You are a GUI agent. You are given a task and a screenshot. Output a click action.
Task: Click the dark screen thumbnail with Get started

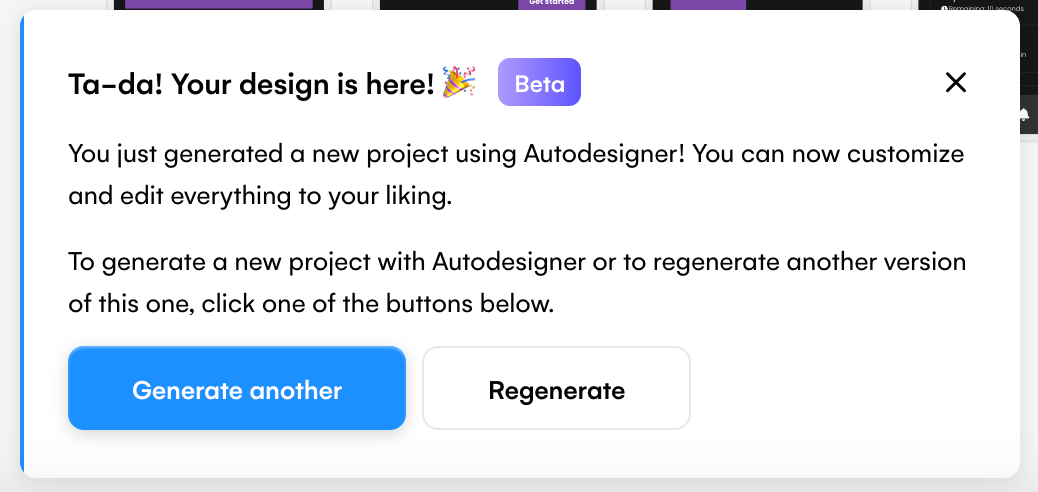pos(489,5)
